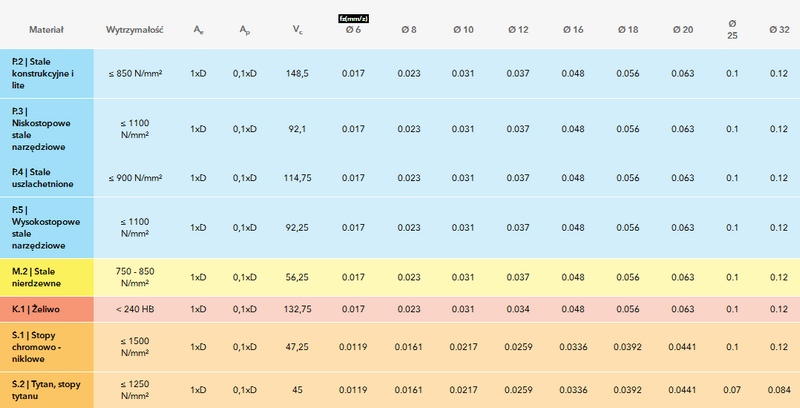
Task: Select the Ø 16 column header
Action: 573,30
